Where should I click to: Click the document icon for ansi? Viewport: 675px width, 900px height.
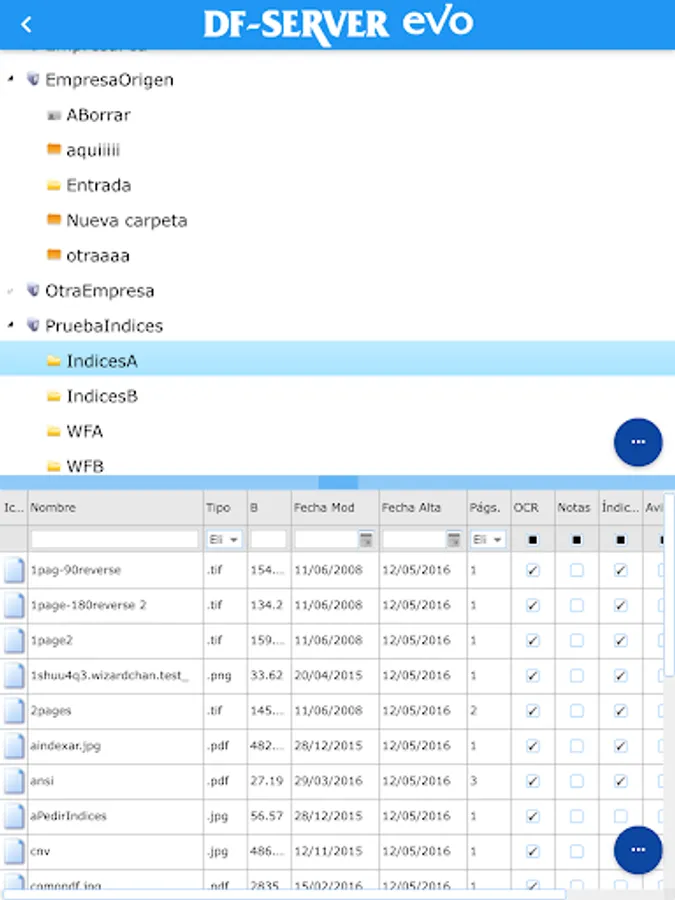tap(14, 781)
